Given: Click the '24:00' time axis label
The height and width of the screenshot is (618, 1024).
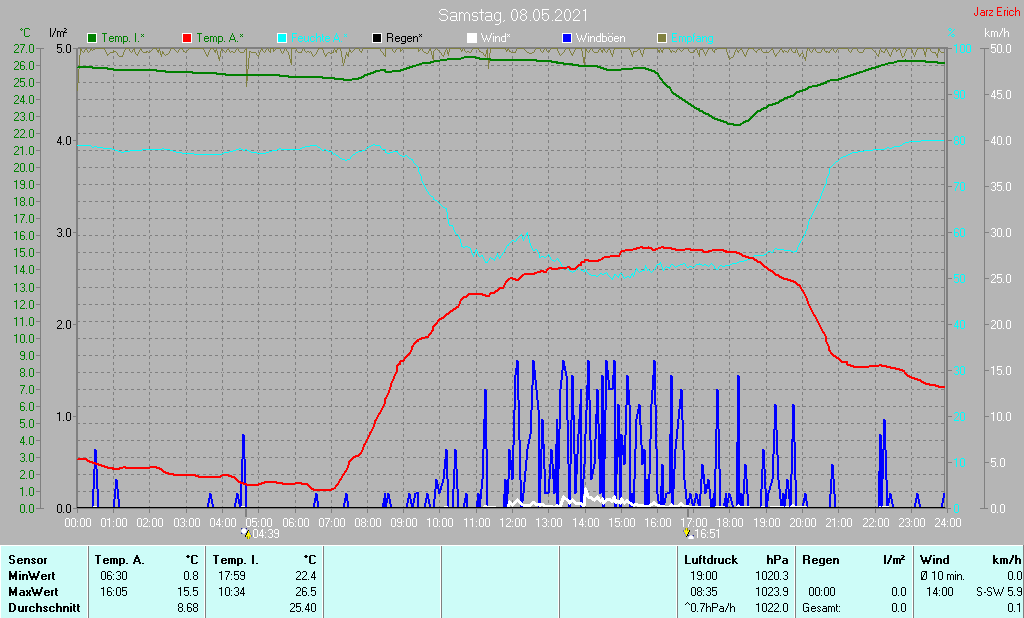Looking at the screenshot, I should [948, 523].
